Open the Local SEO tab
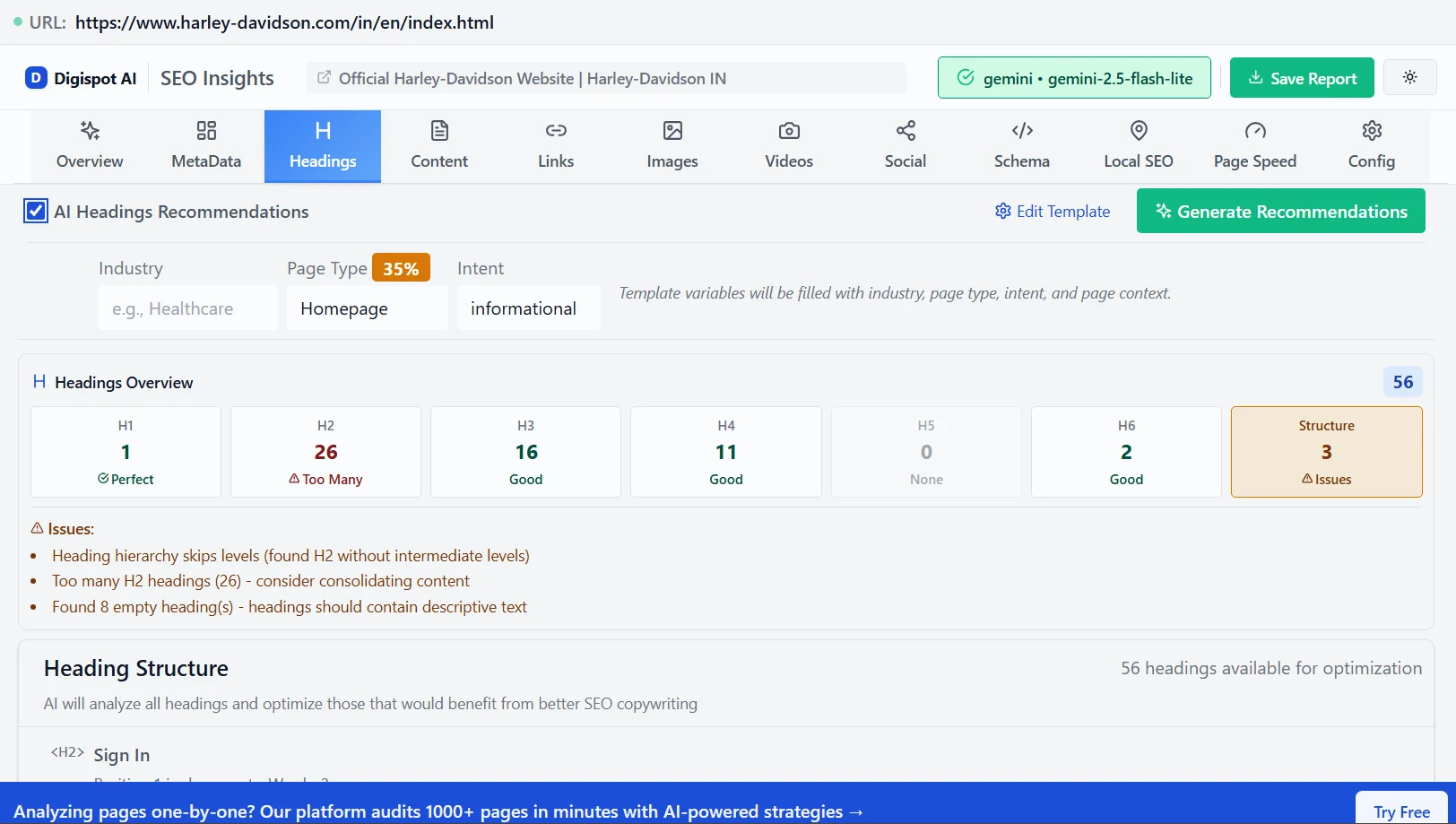1456x824 pixels. point(1139,146)
